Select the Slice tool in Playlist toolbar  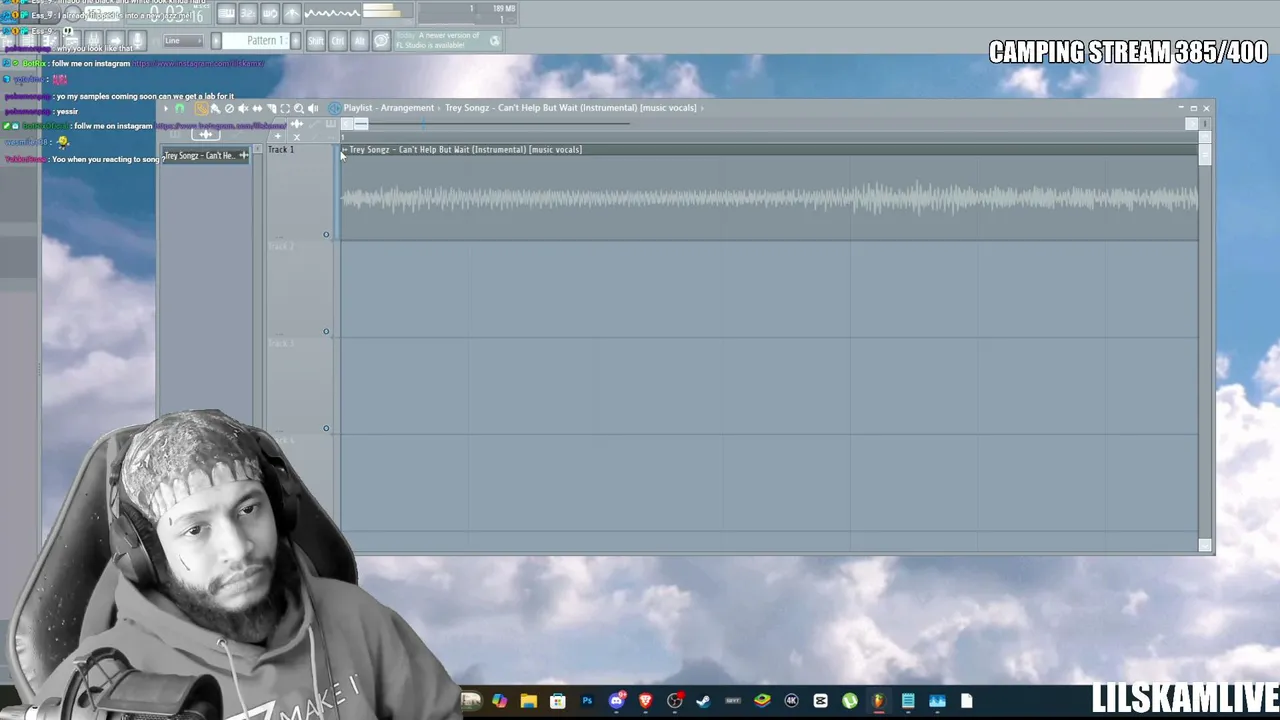[271, 108]
